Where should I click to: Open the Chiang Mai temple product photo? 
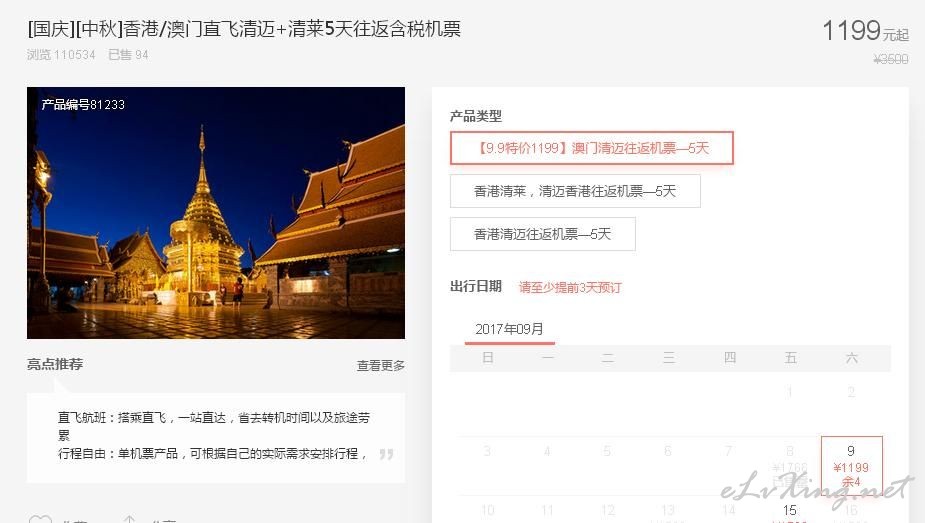pyautogui.click(x=216, y=213)
